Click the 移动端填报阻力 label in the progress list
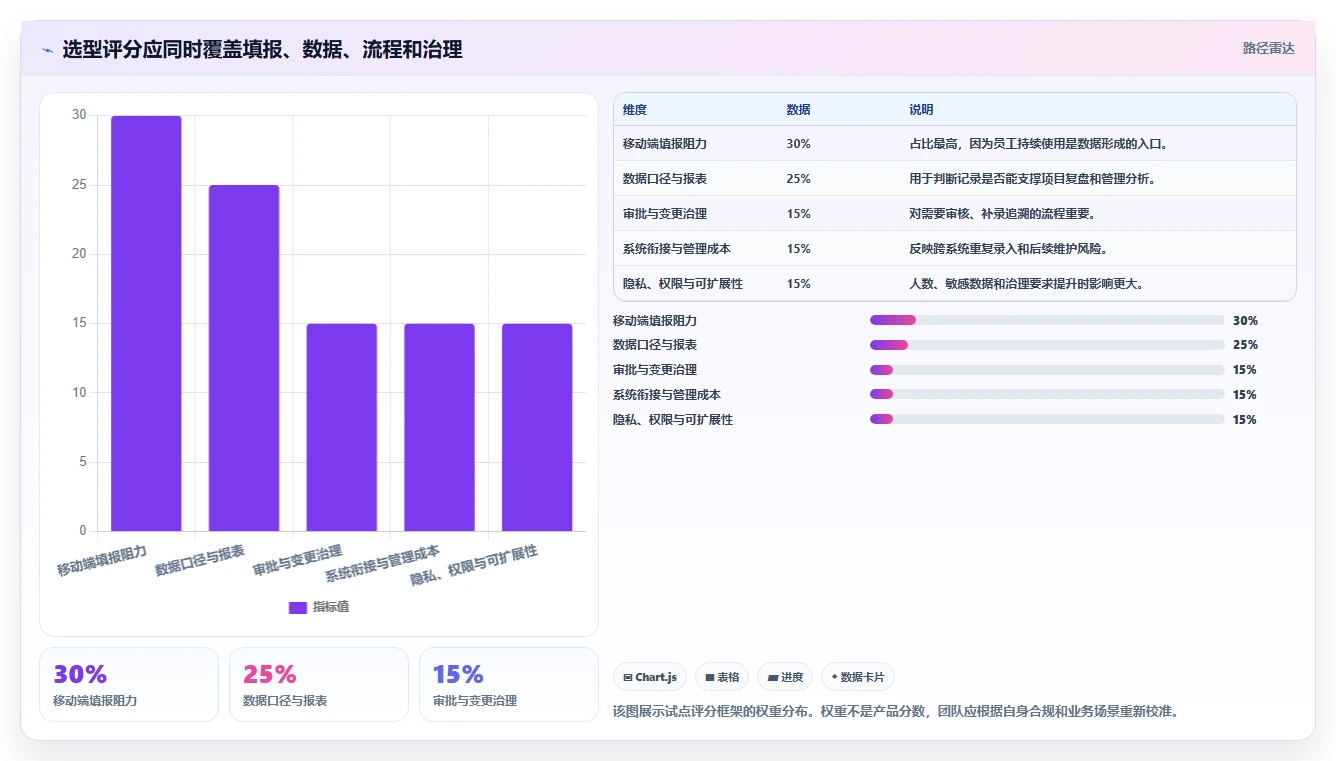Image resolution: width=1336 pixels, height=761 pixels. tap(655, 321)
